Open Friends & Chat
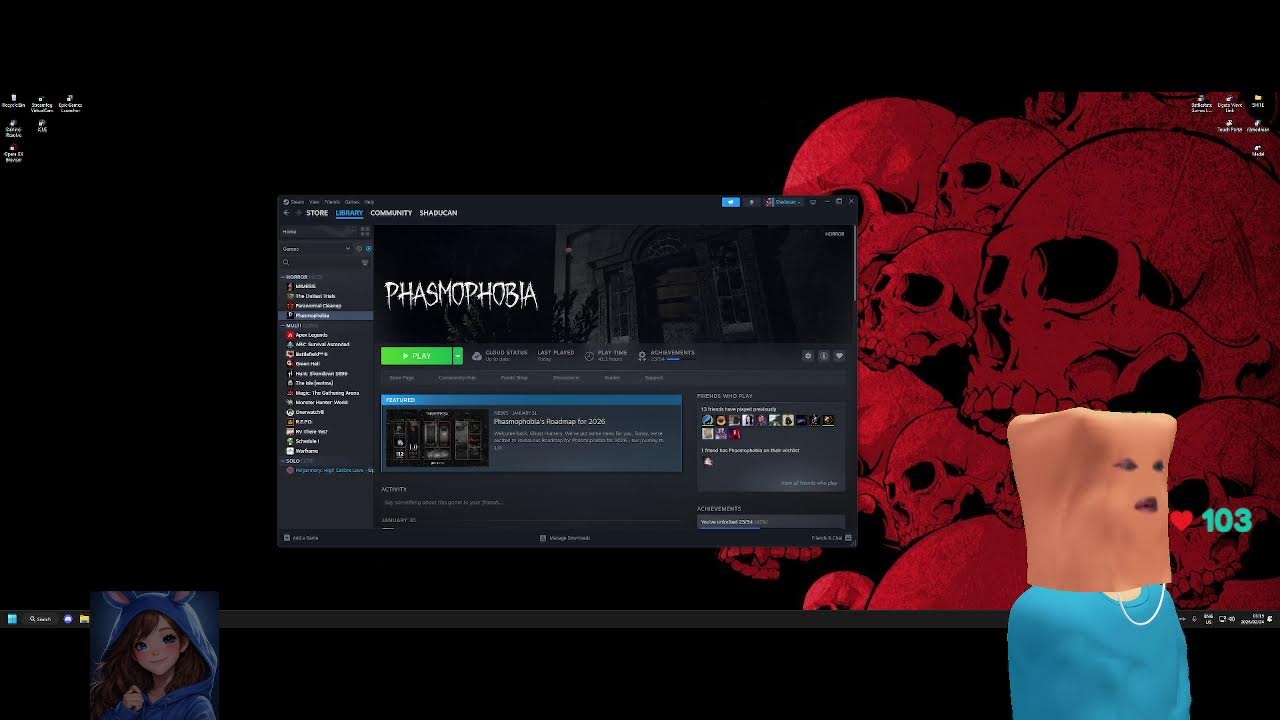 click(x=831, y=538)
